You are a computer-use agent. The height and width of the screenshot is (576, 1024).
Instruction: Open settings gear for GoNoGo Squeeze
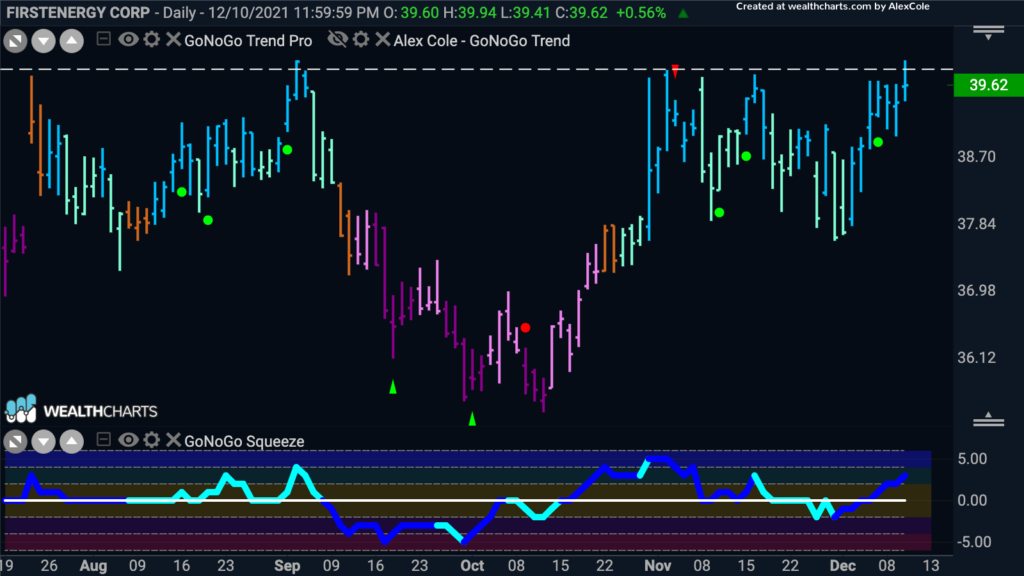[x=152, y=440]
